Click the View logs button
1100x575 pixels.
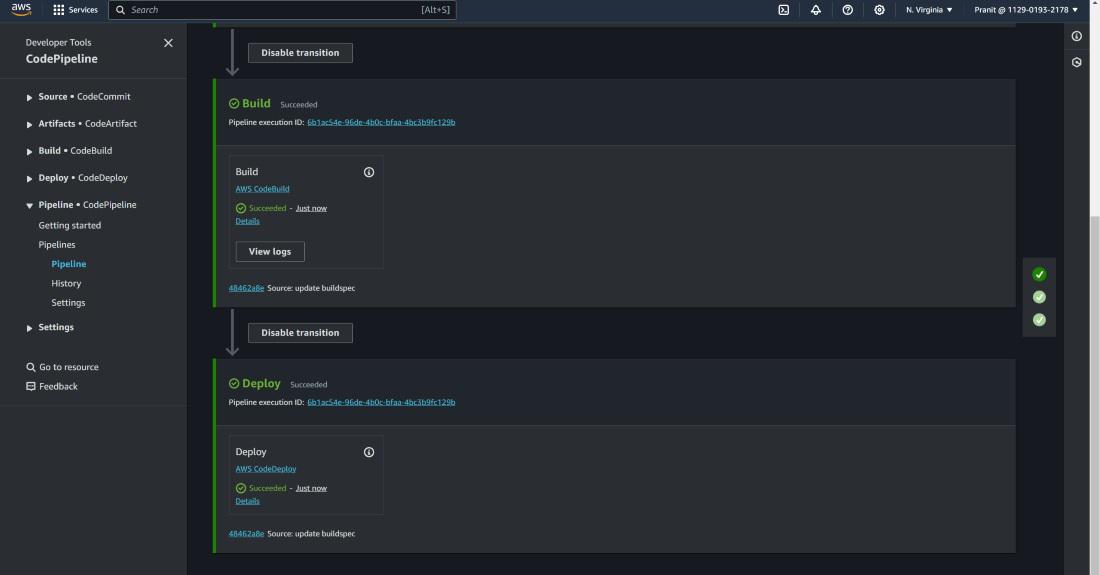[x=270, y=251]
